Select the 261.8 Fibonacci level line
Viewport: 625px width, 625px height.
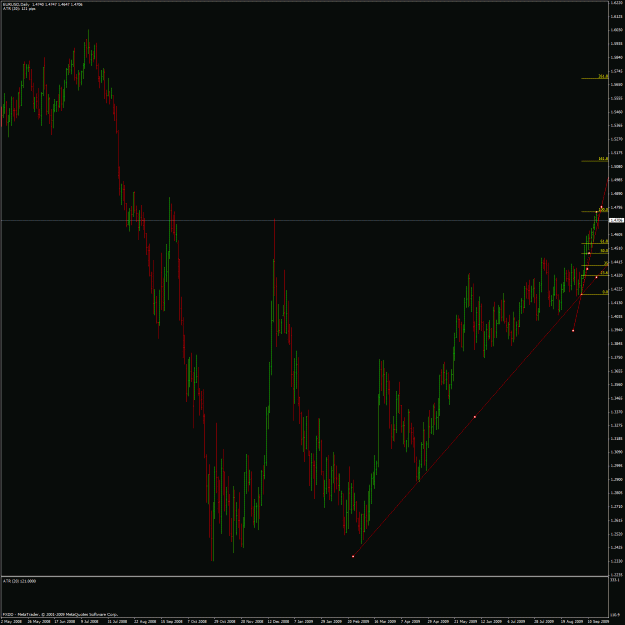pos(594,78)
